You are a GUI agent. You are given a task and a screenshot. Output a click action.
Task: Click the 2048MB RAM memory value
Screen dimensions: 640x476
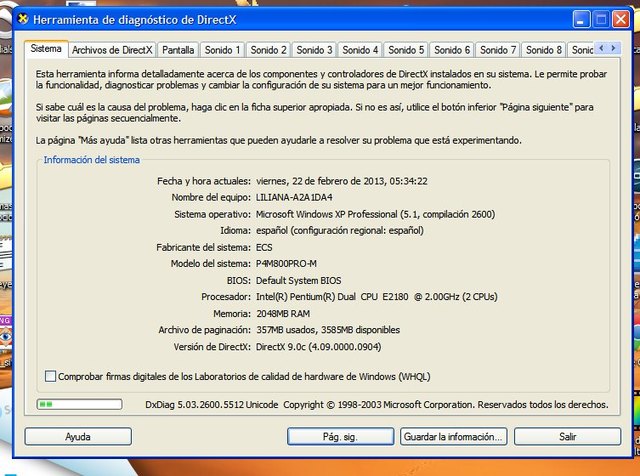(x=283, y=314)
